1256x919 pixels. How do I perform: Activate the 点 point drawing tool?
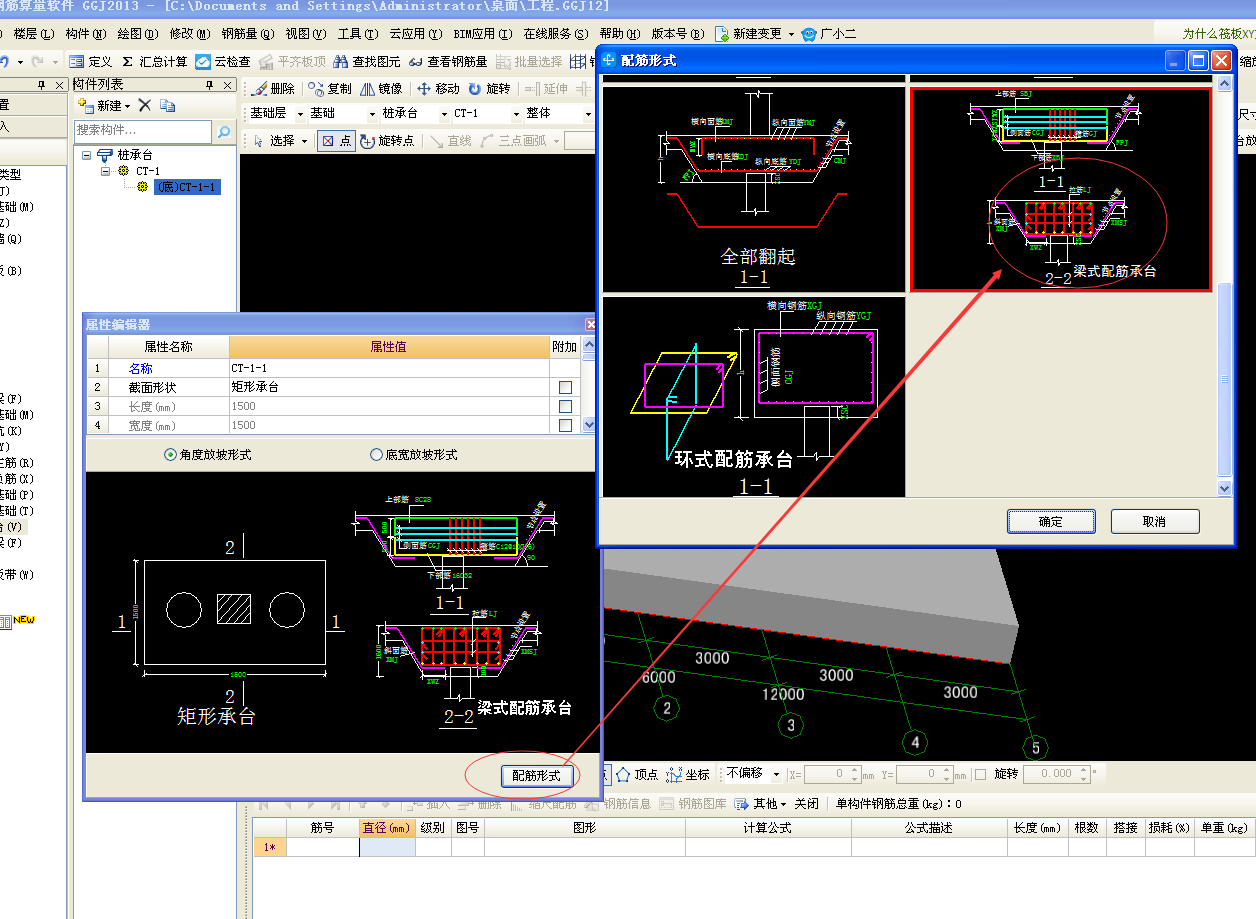click(x=336, y=141)
